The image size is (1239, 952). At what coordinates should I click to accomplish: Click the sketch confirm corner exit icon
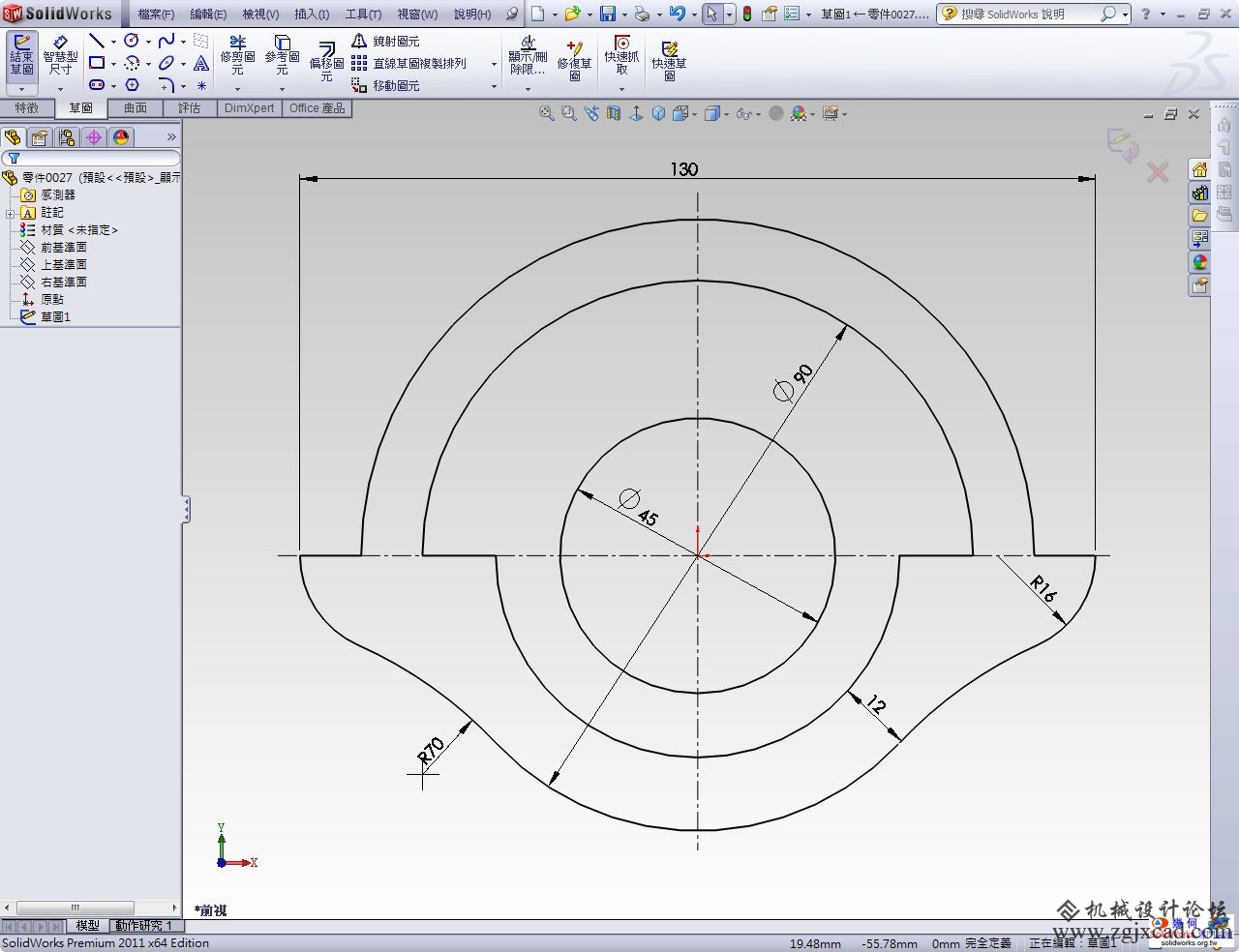coord(1123,145)
